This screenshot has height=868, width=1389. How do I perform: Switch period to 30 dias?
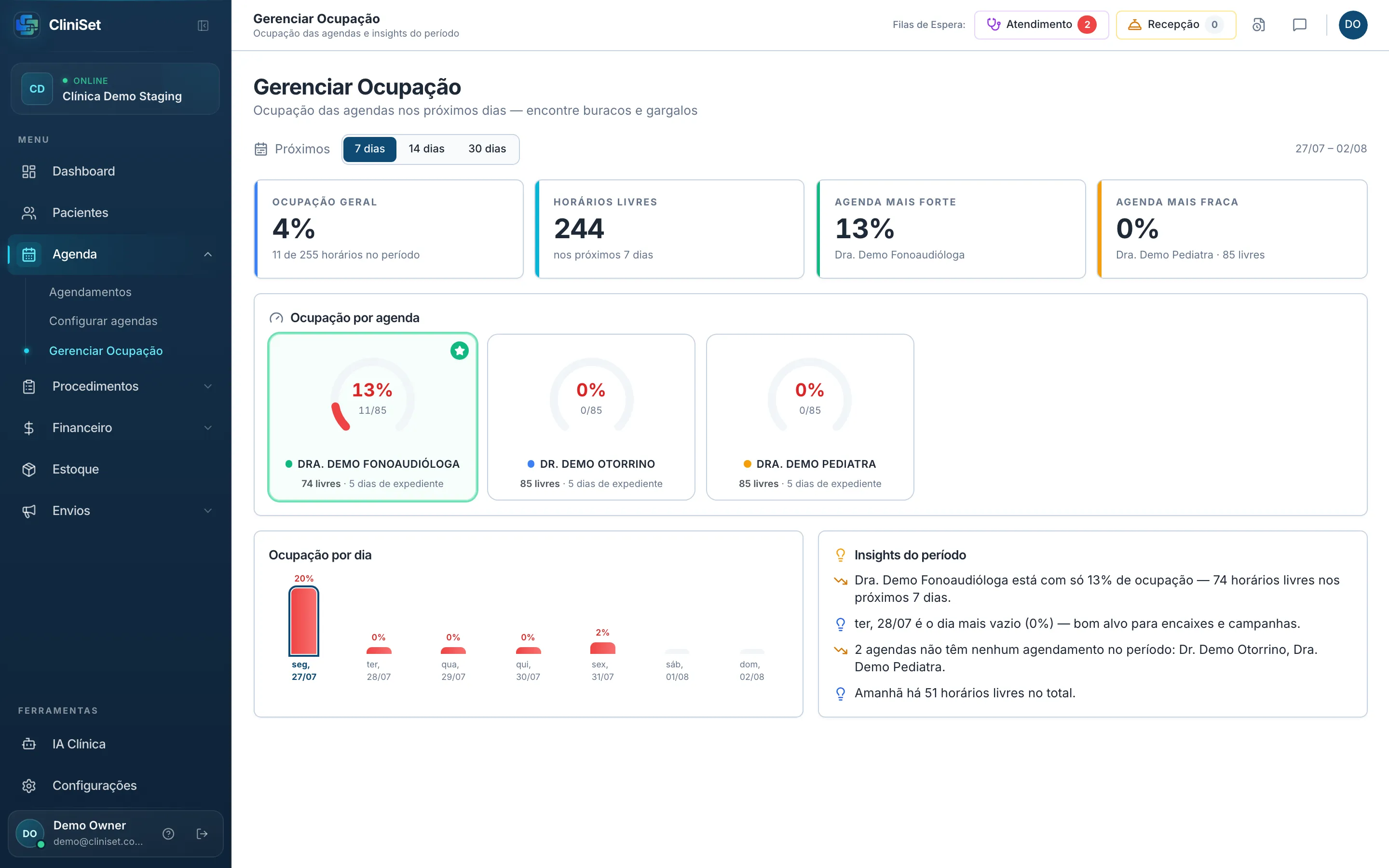point(487,149)
